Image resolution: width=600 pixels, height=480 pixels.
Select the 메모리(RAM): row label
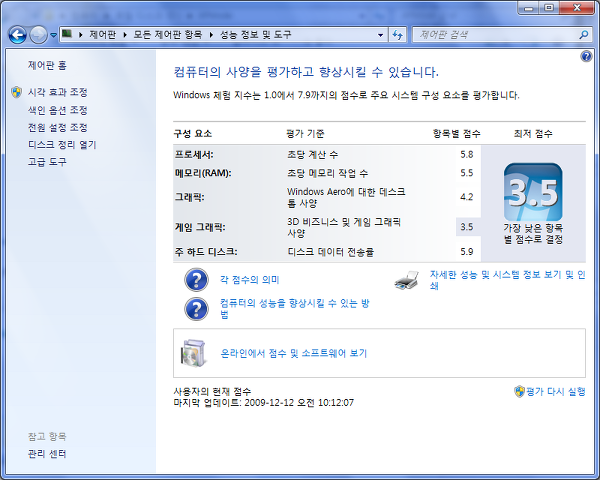pos(203,173)
